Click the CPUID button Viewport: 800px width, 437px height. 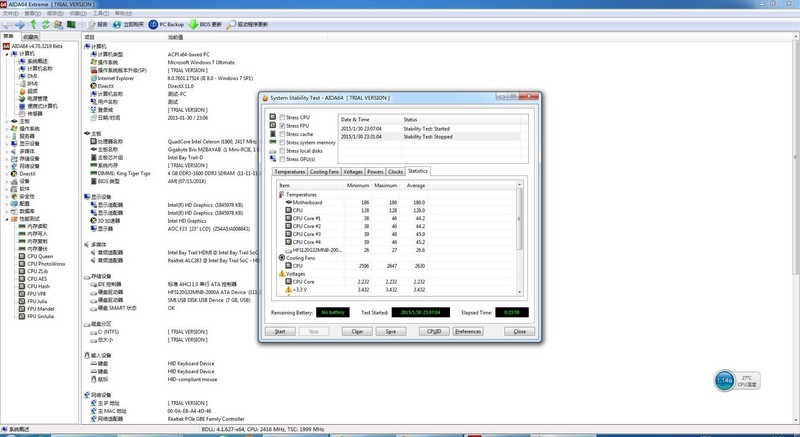click(434, 331)
